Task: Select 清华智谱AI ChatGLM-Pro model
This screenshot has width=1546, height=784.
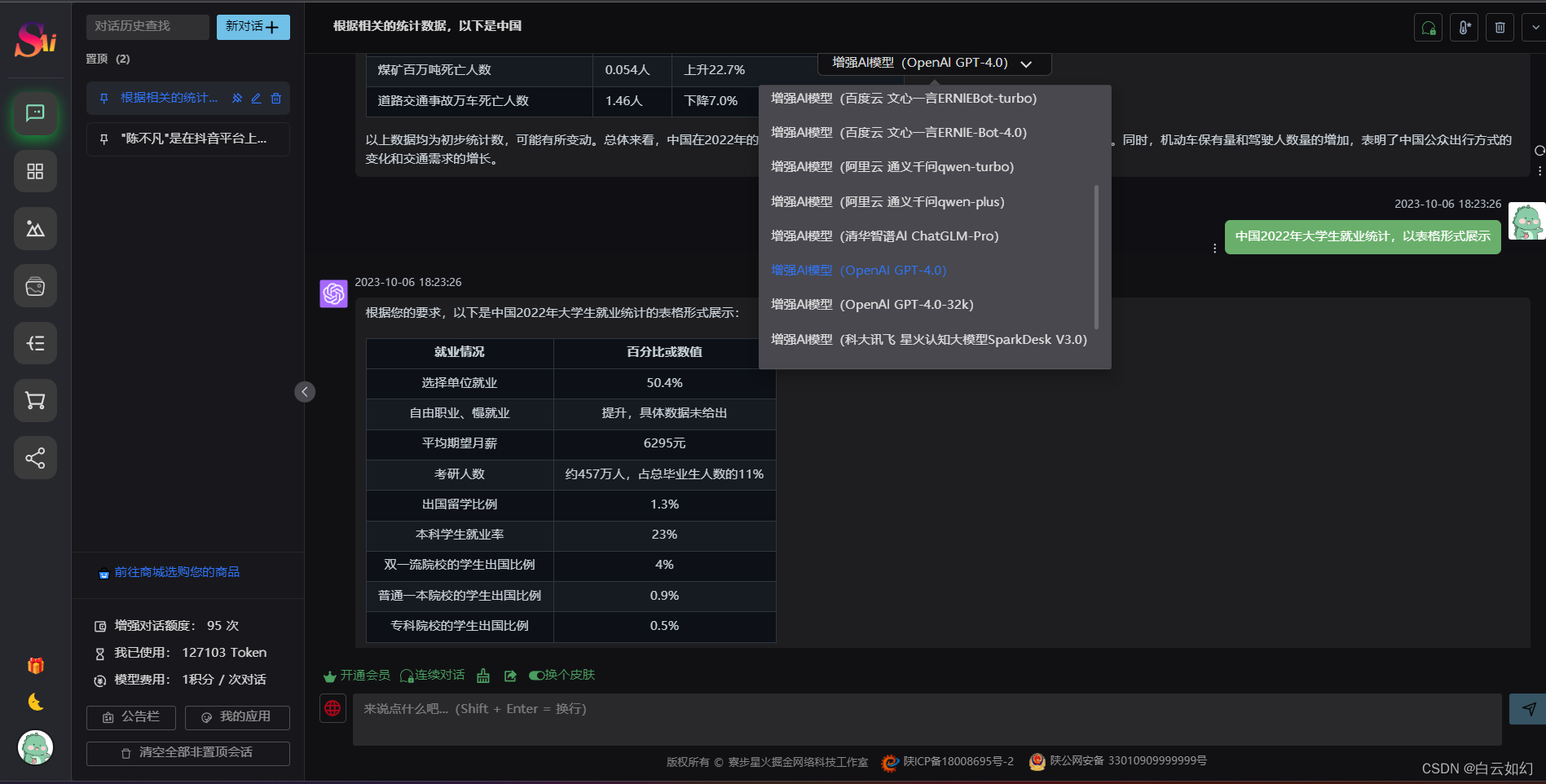Action: [935, 236]
